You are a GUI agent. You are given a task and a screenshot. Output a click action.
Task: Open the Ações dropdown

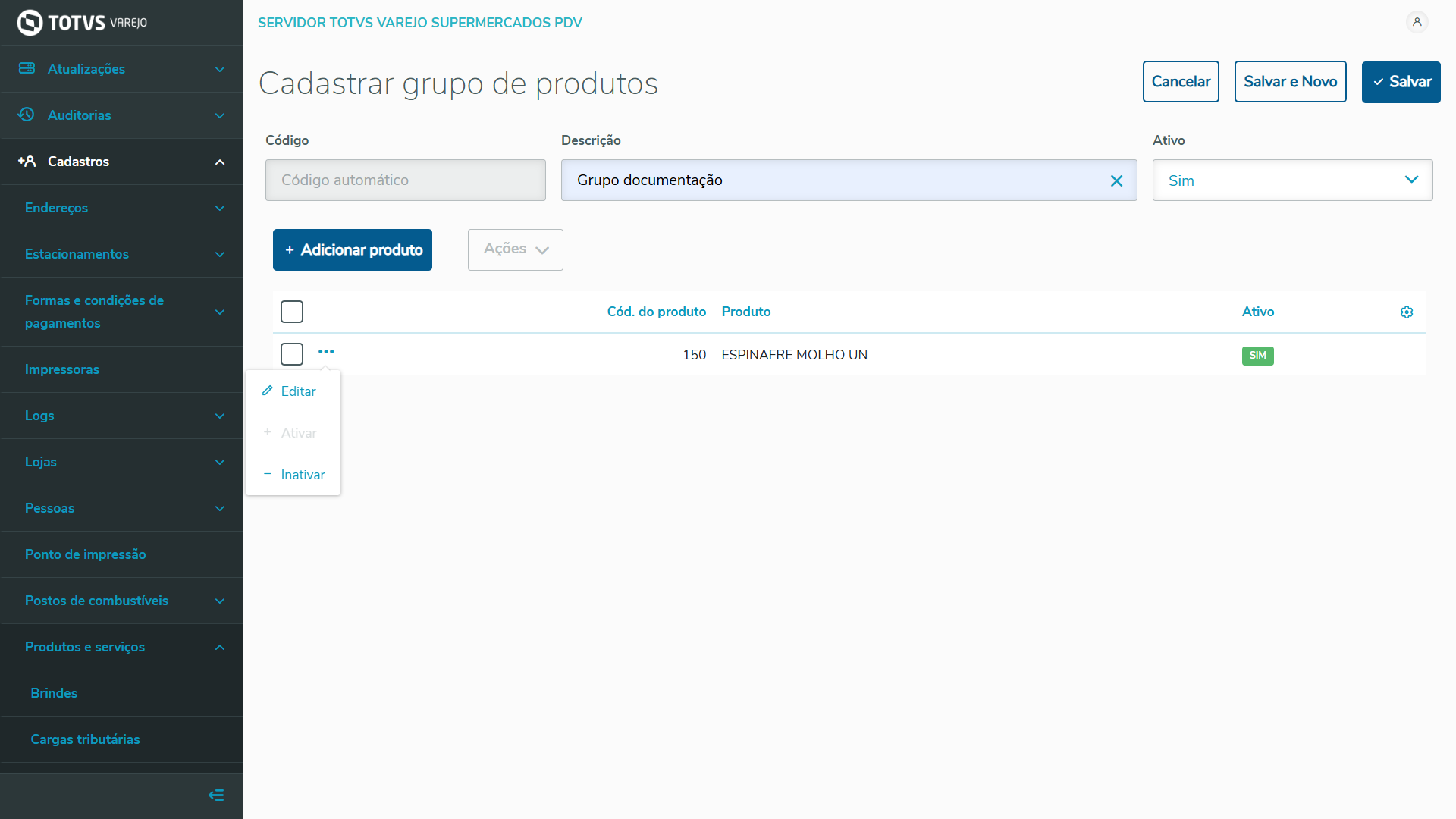[x=516, y=249]
